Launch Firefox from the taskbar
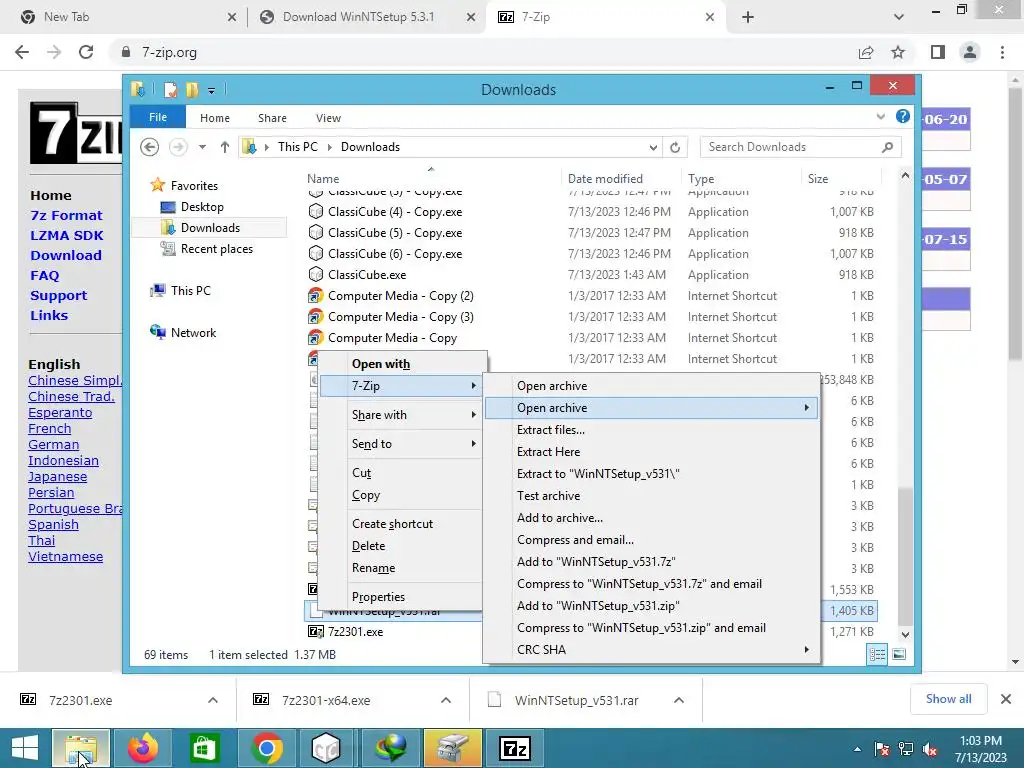 (142, 748)
